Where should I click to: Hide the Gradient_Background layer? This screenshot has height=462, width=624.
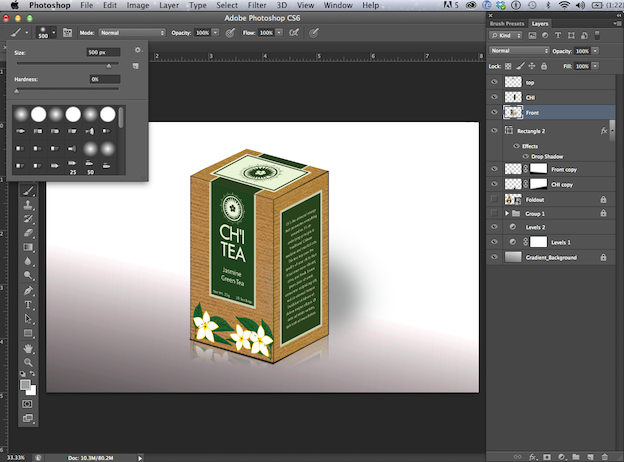coord(494,257)
